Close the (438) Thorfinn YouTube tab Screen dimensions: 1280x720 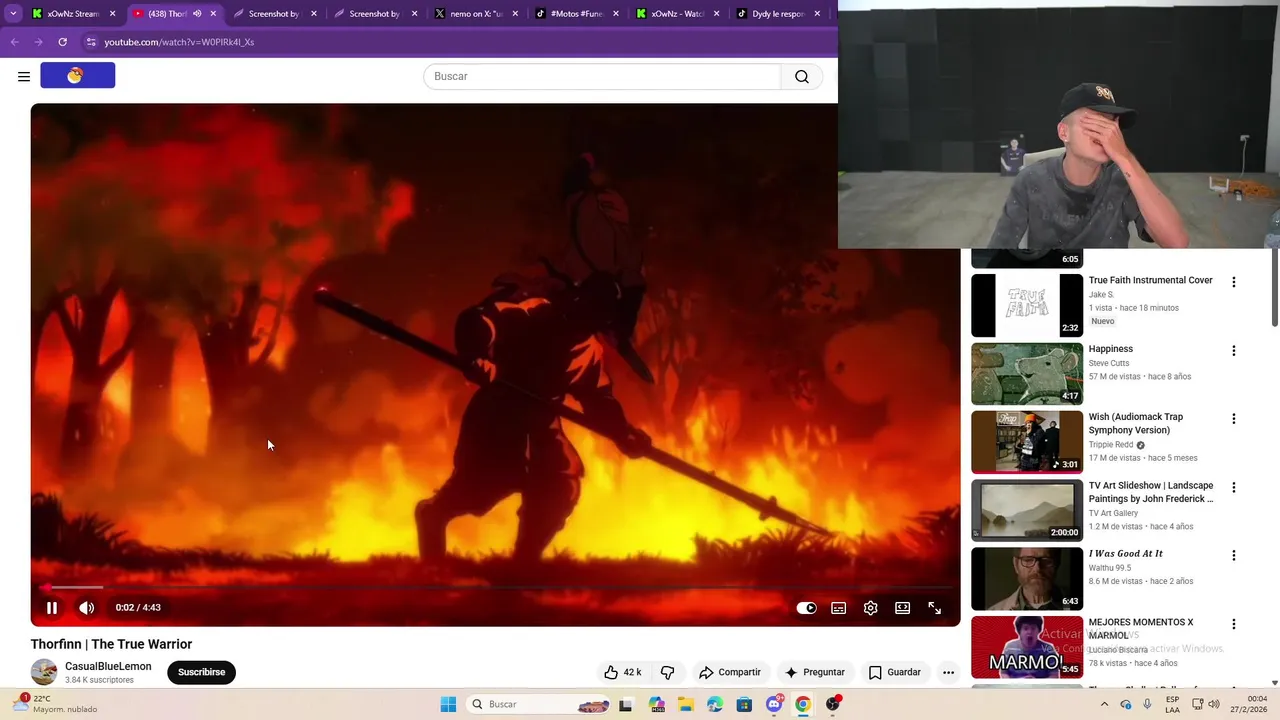click(x=213, y=14)
